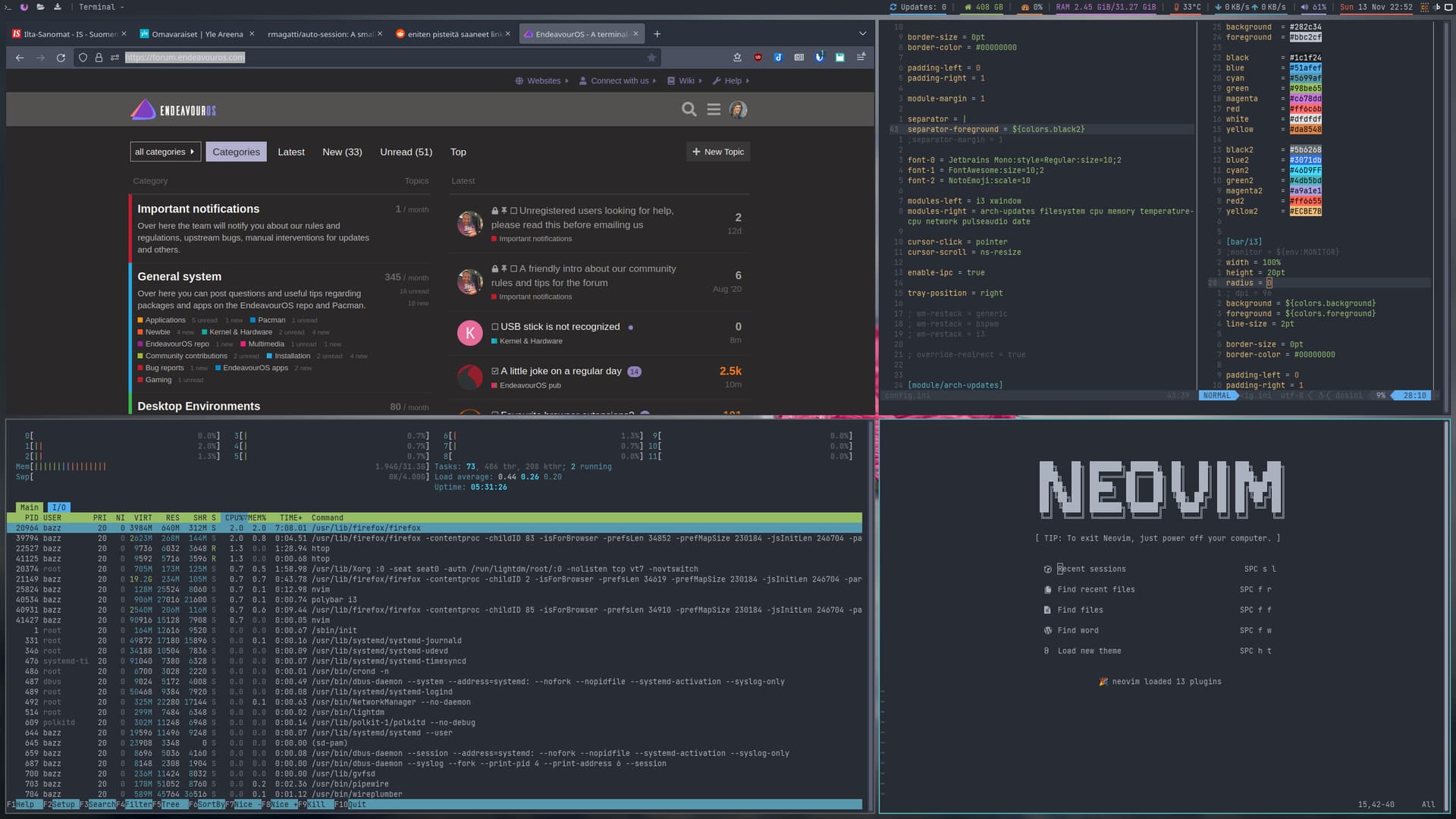
Task: Click the K avatar of USB stick topic
Action: pos(470,333)
